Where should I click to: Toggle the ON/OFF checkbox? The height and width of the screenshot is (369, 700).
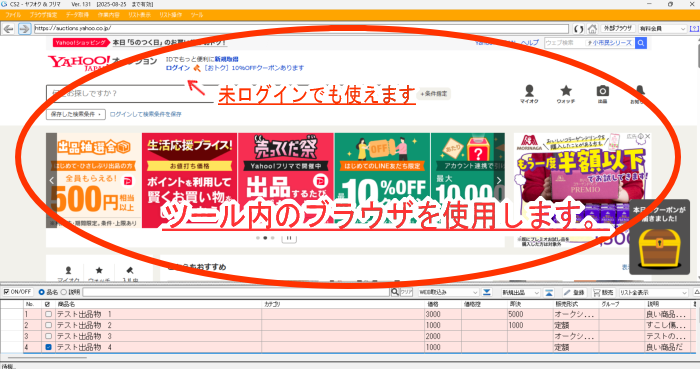click(6, 292)
